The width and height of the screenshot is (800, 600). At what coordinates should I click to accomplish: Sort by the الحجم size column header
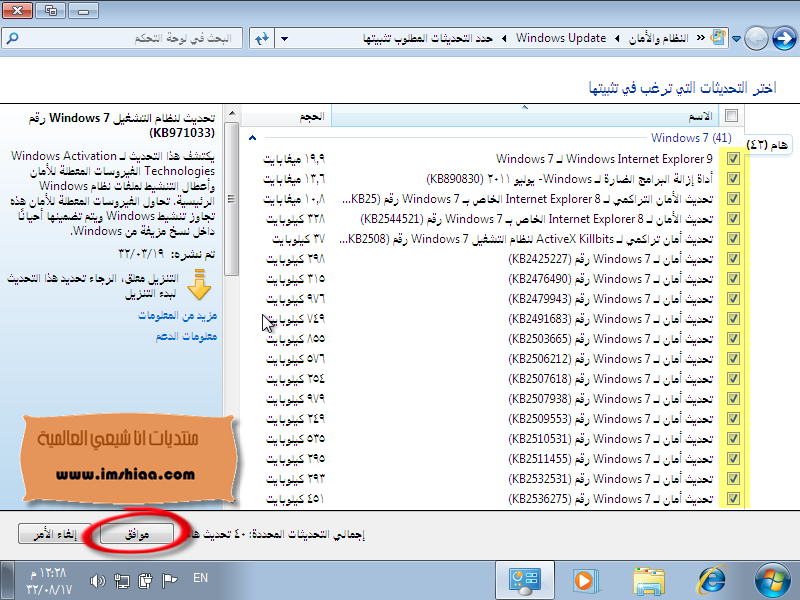tap(287, 116)
